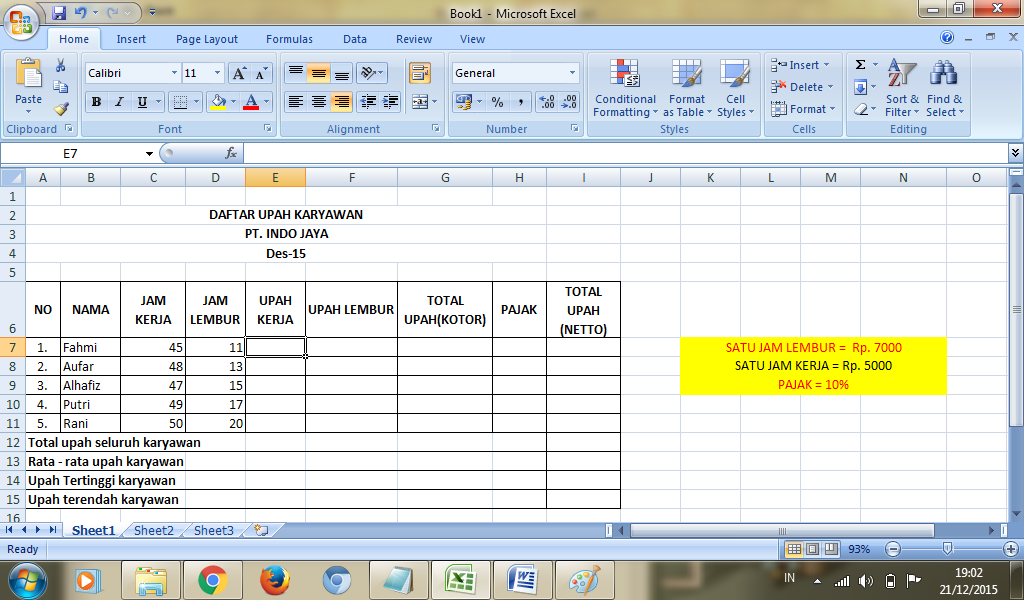Select the Sheet2 tab
This screenshot has width=1024, height=600.
pyautogui.click(x=152, y=531)
